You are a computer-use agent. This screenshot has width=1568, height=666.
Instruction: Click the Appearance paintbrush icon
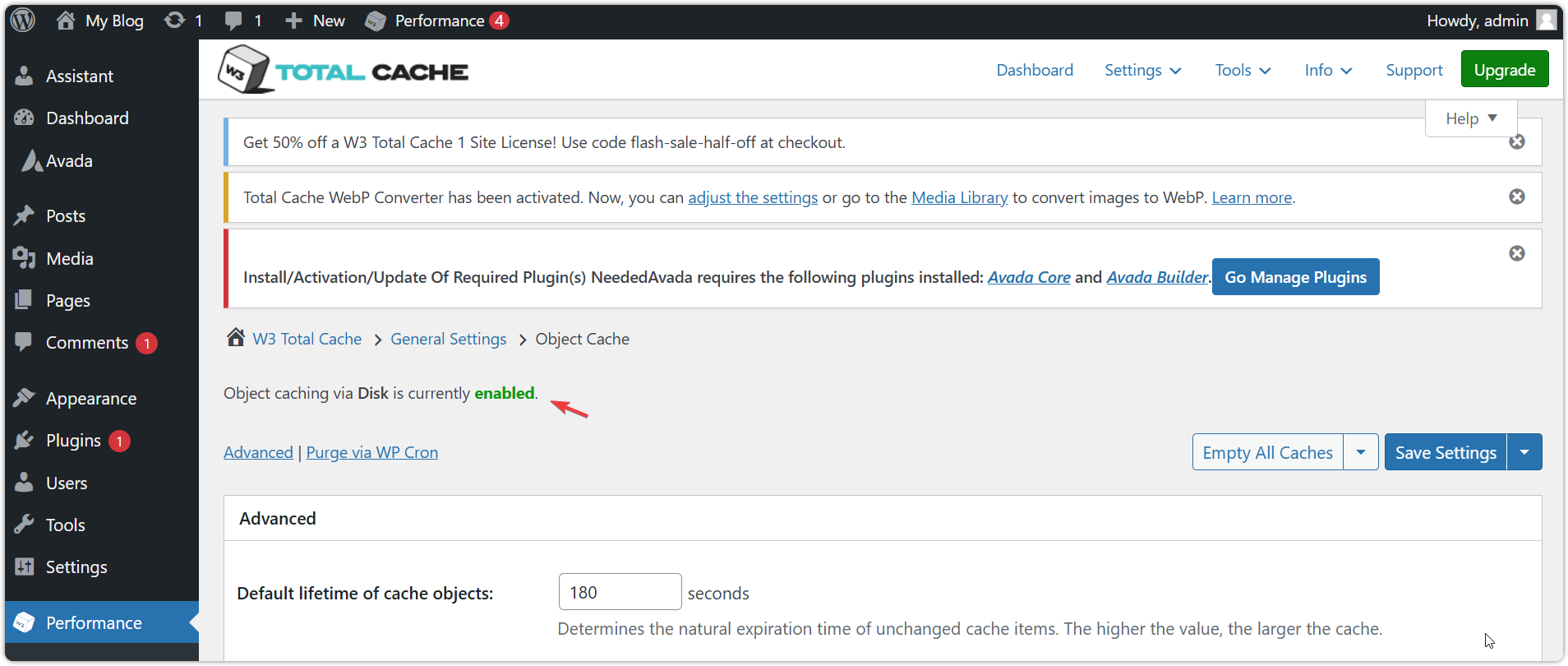point(25,398)
